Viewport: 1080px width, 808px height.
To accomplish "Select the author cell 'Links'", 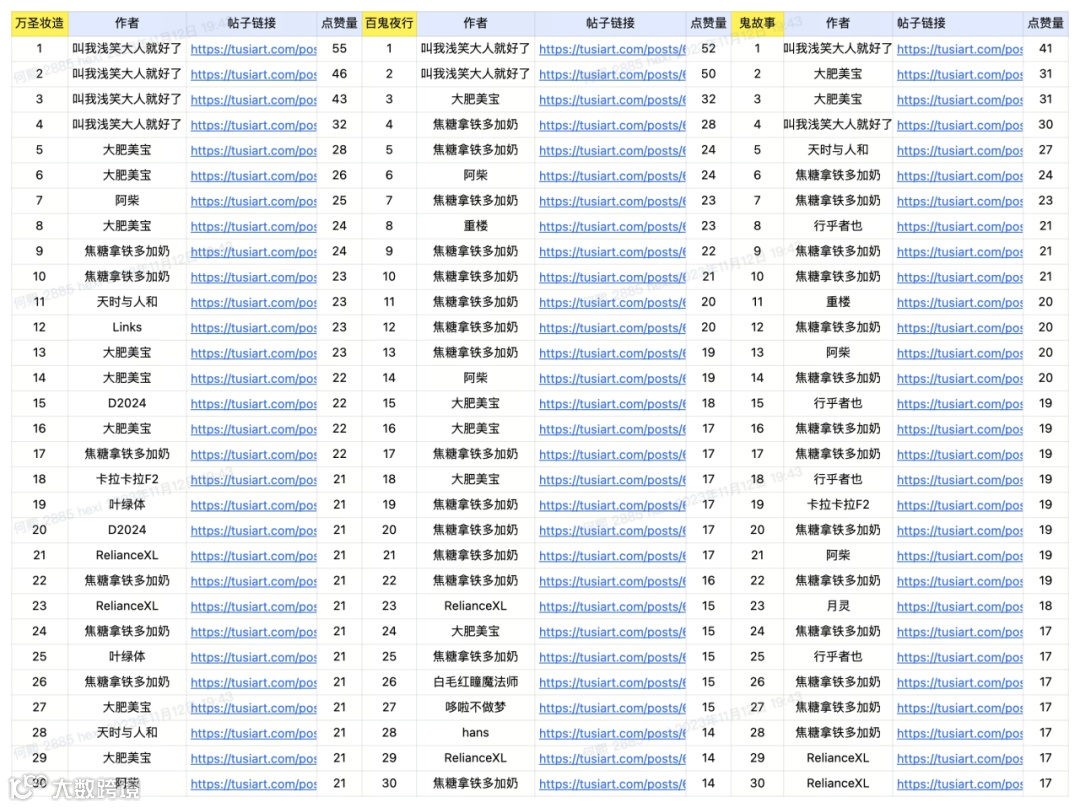I will pos(127,327).
